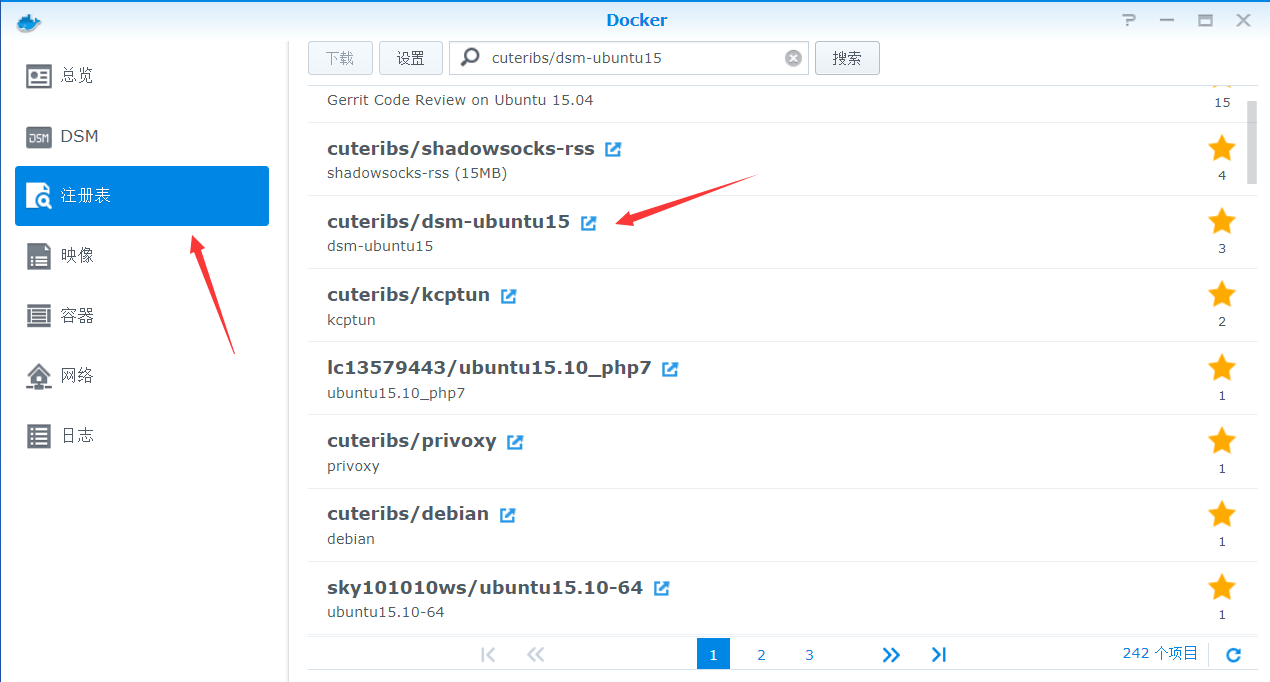Screen dimensions: 1270x682
Task: Select the cuteribs/kcptun entry title
Action: [408, 295]
